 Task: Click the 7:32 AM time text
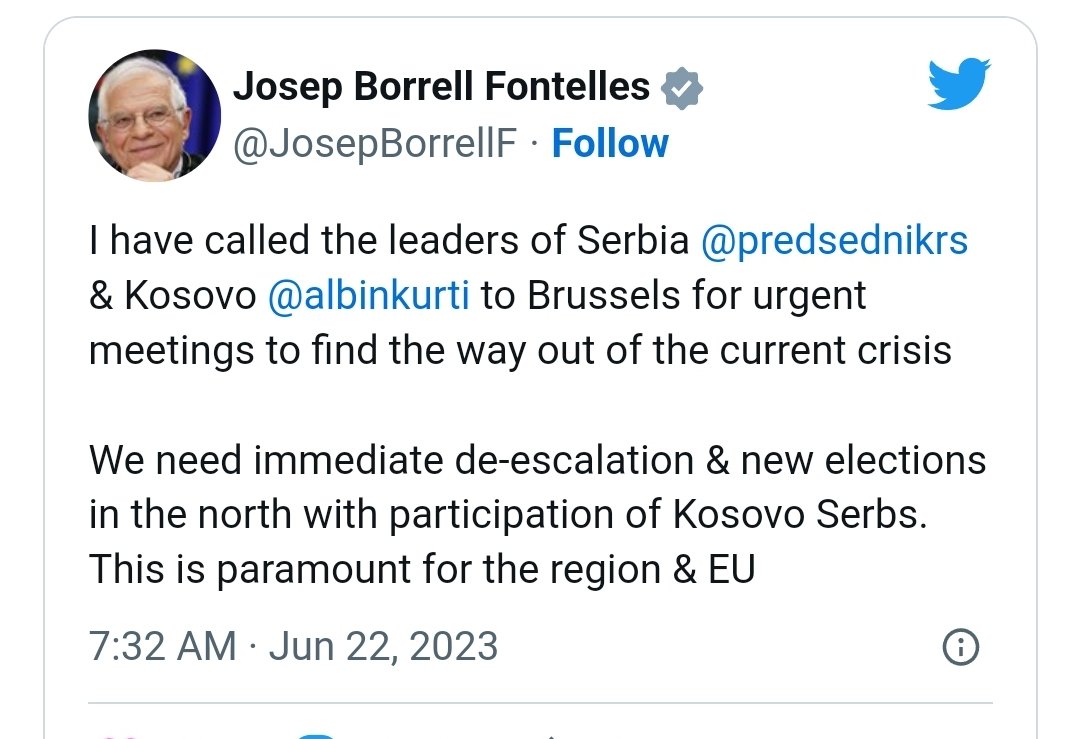click(163, 646)
